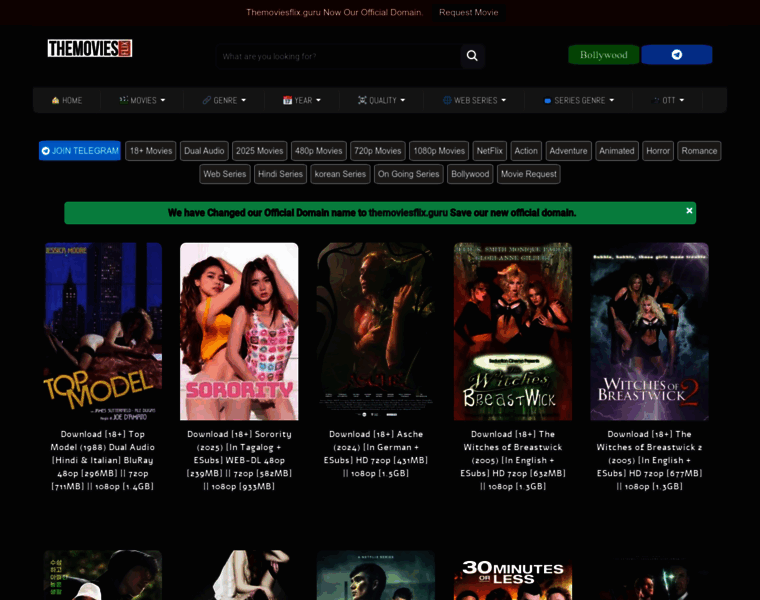Select the Horror genre tag
The width and height of the screenshot is (760, 600).
pos(658,151)
